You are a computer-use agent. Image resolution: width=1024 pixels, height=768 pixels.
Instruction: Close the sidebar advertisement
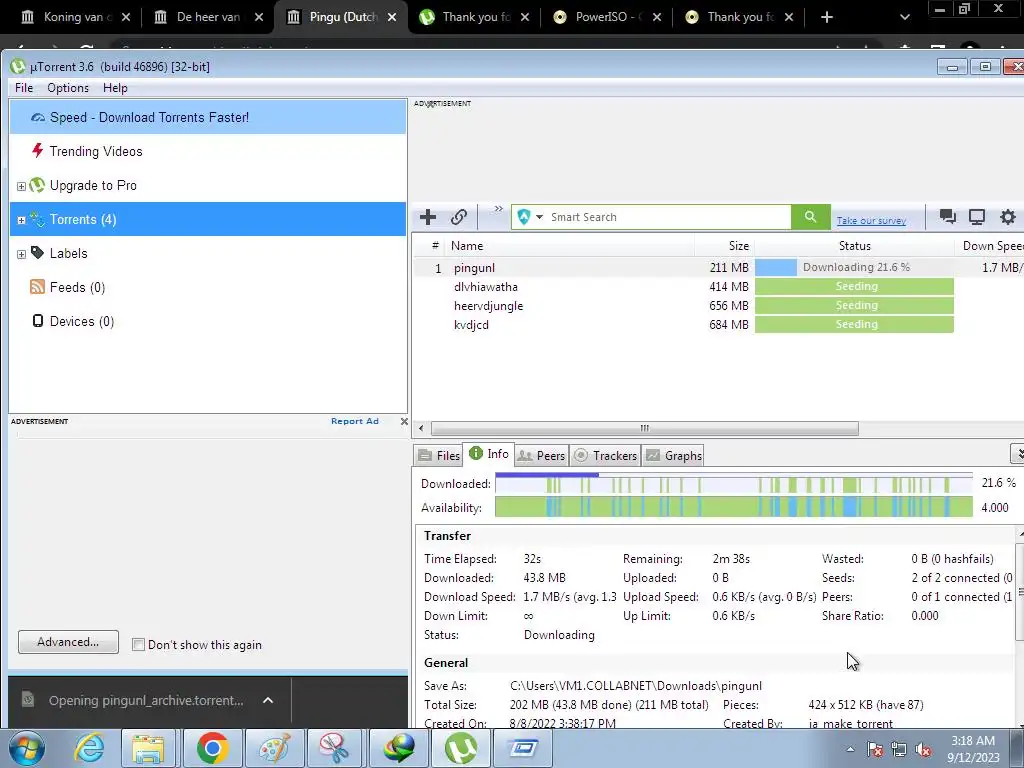(404, 421)
